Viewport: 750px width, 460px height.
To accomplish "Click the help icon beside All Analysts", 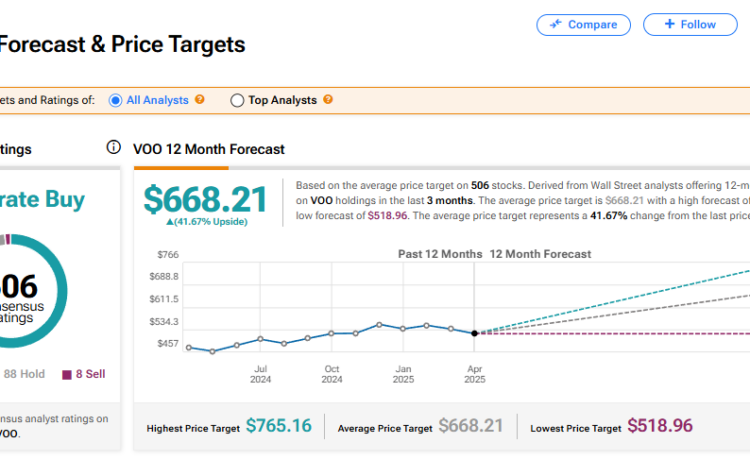I will [x=200, y=100].
